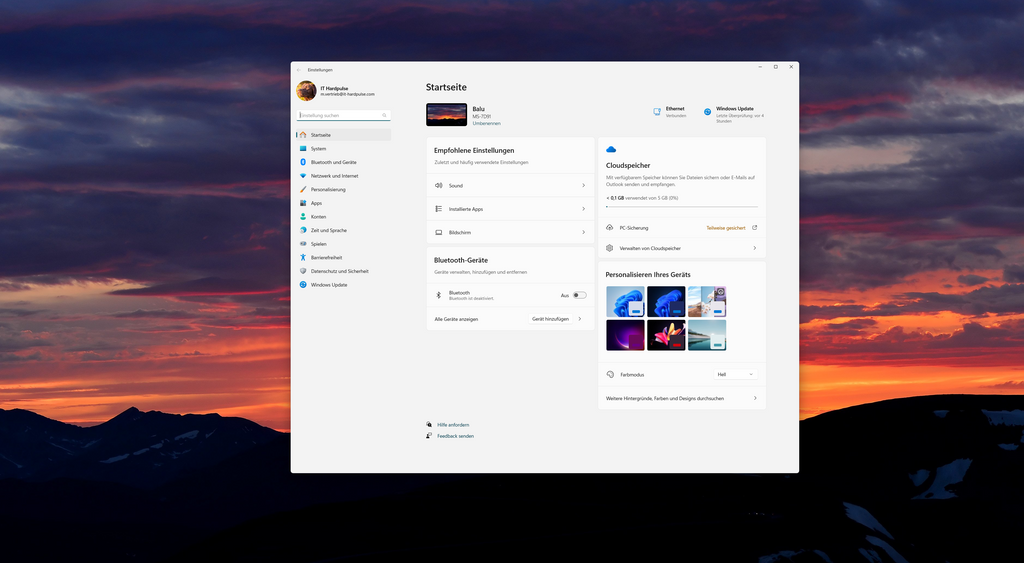Image resolution: width=1024 pixels, height=563 pixels.
Task: Open Netzwerk und Internet in sidebar
Action: (x=334, y=176)
